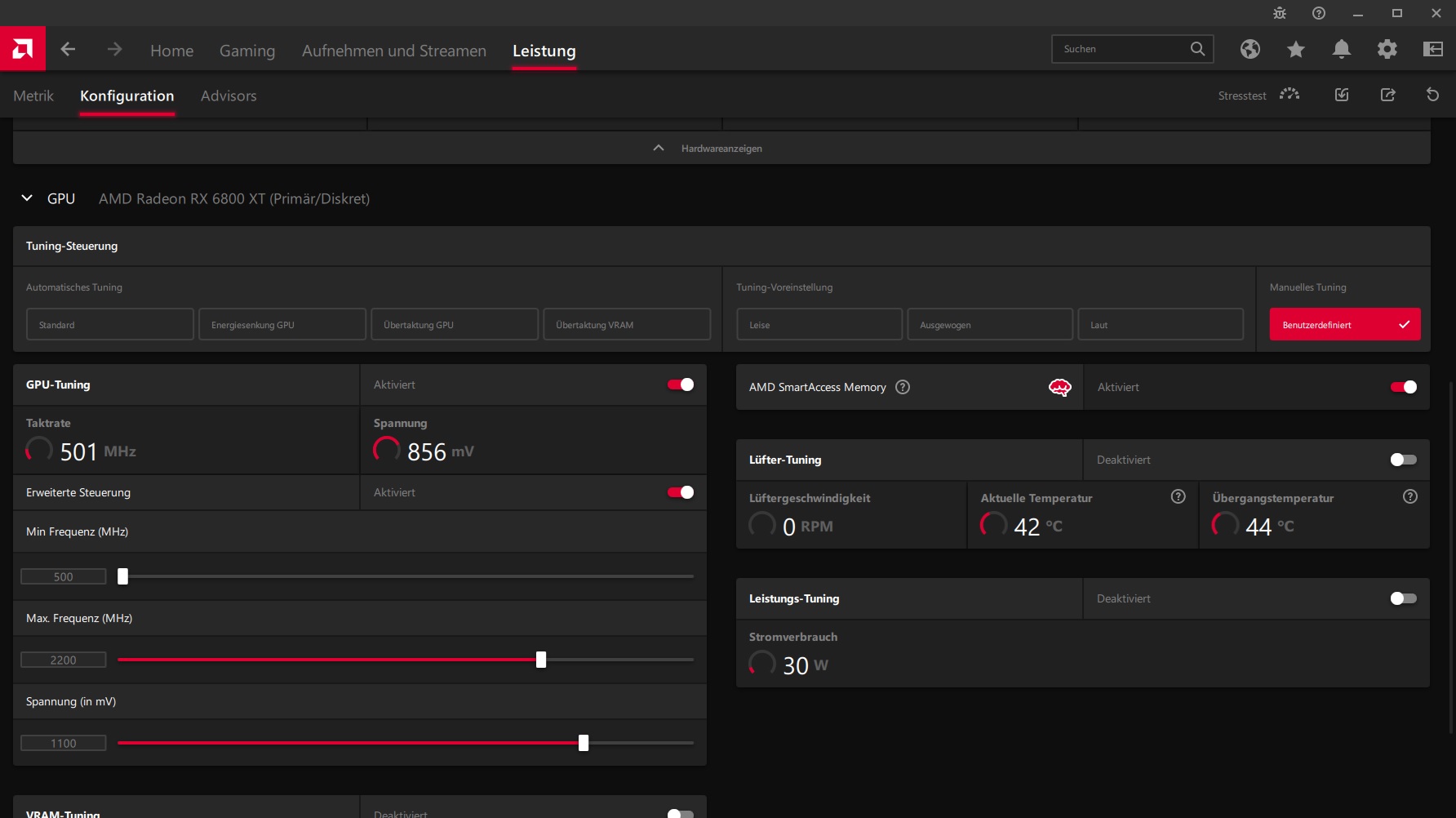Select the Leistung tab

(544, 51)
